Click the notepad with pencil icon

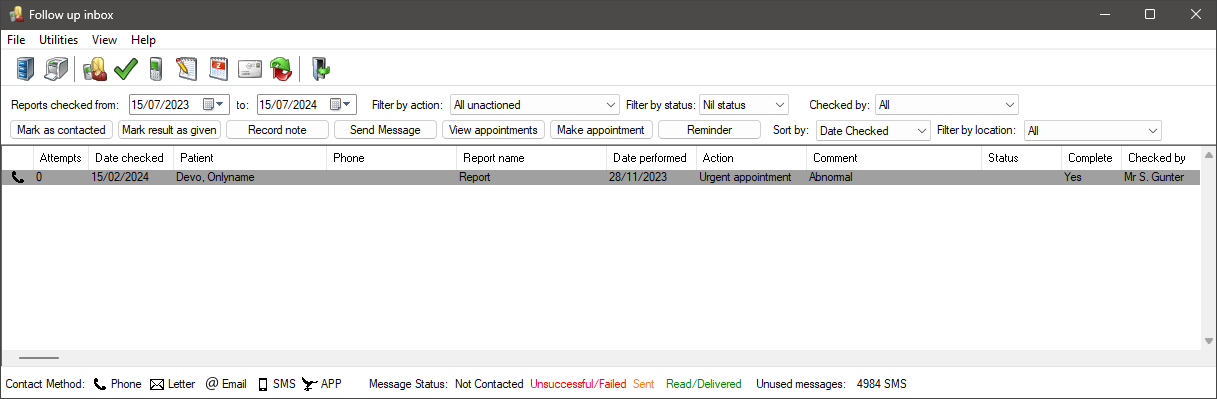point(187,69)
